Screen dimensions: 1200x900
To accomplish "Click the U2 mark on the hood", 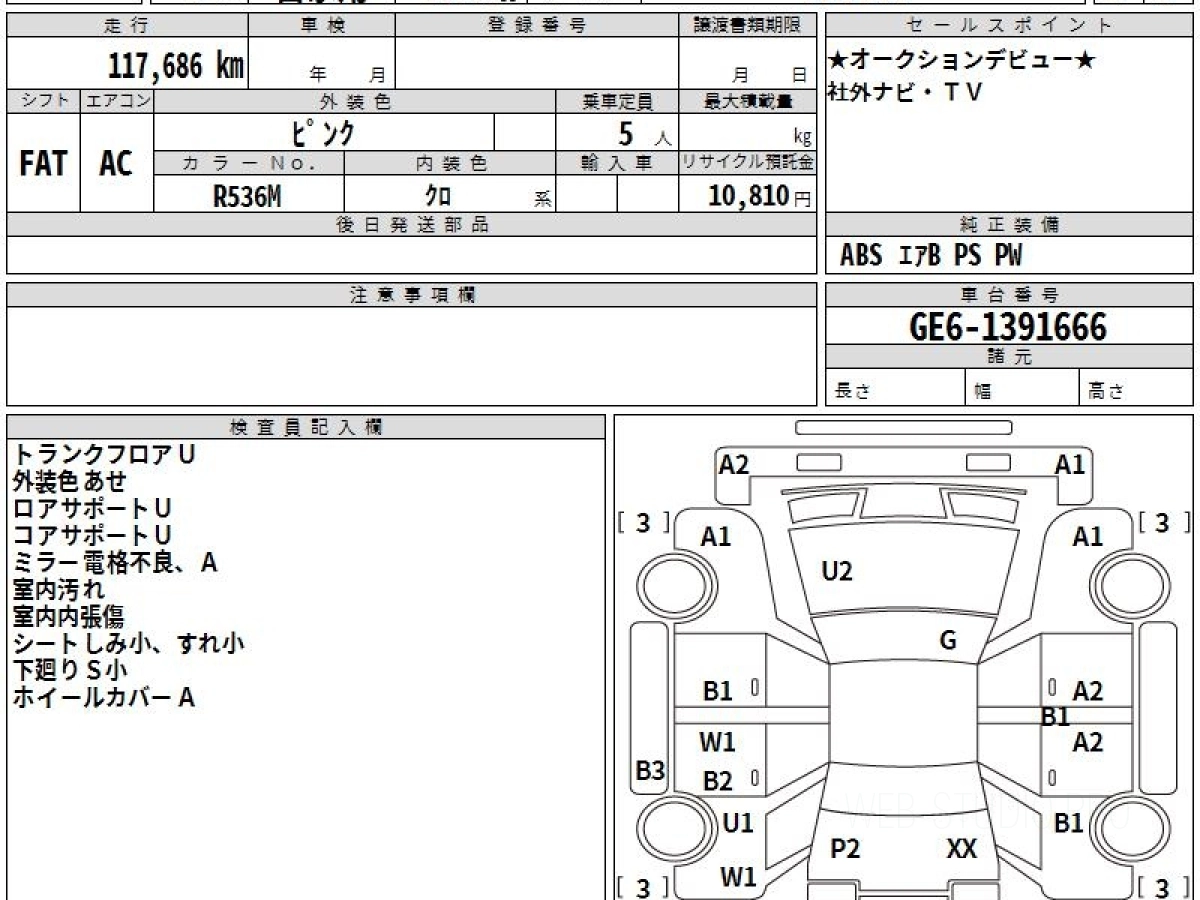I will point(837,571).
